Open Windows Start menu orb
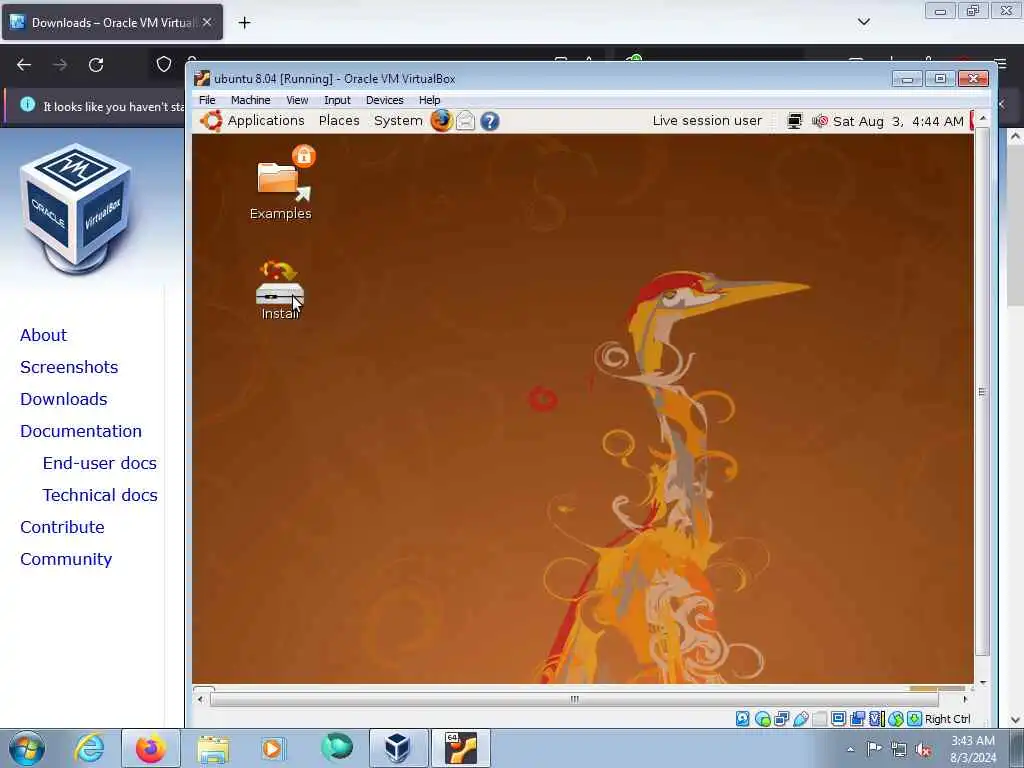The image size is (1024, 768). [27, 748]
